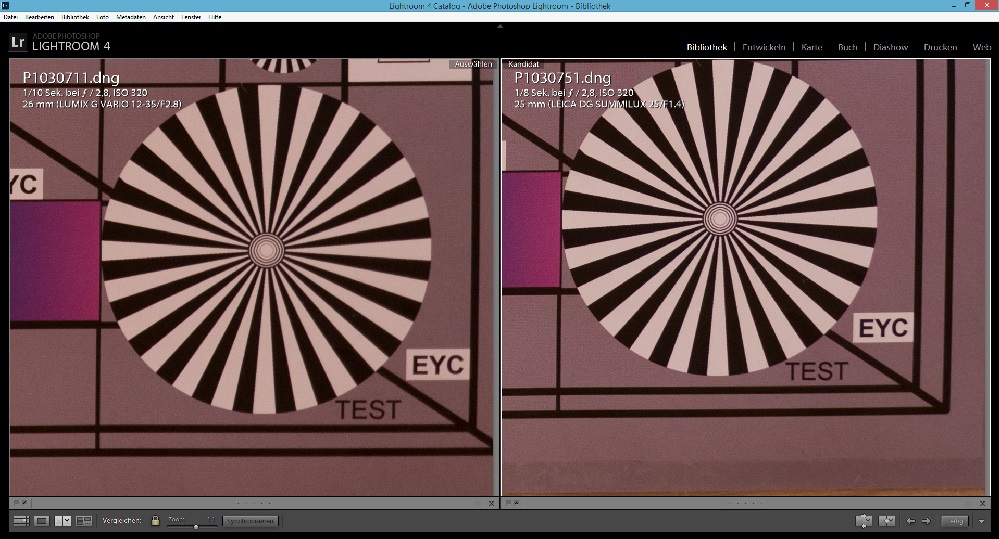Select previous photo with left arrow
999x539 pixels.
pos(910,521)
